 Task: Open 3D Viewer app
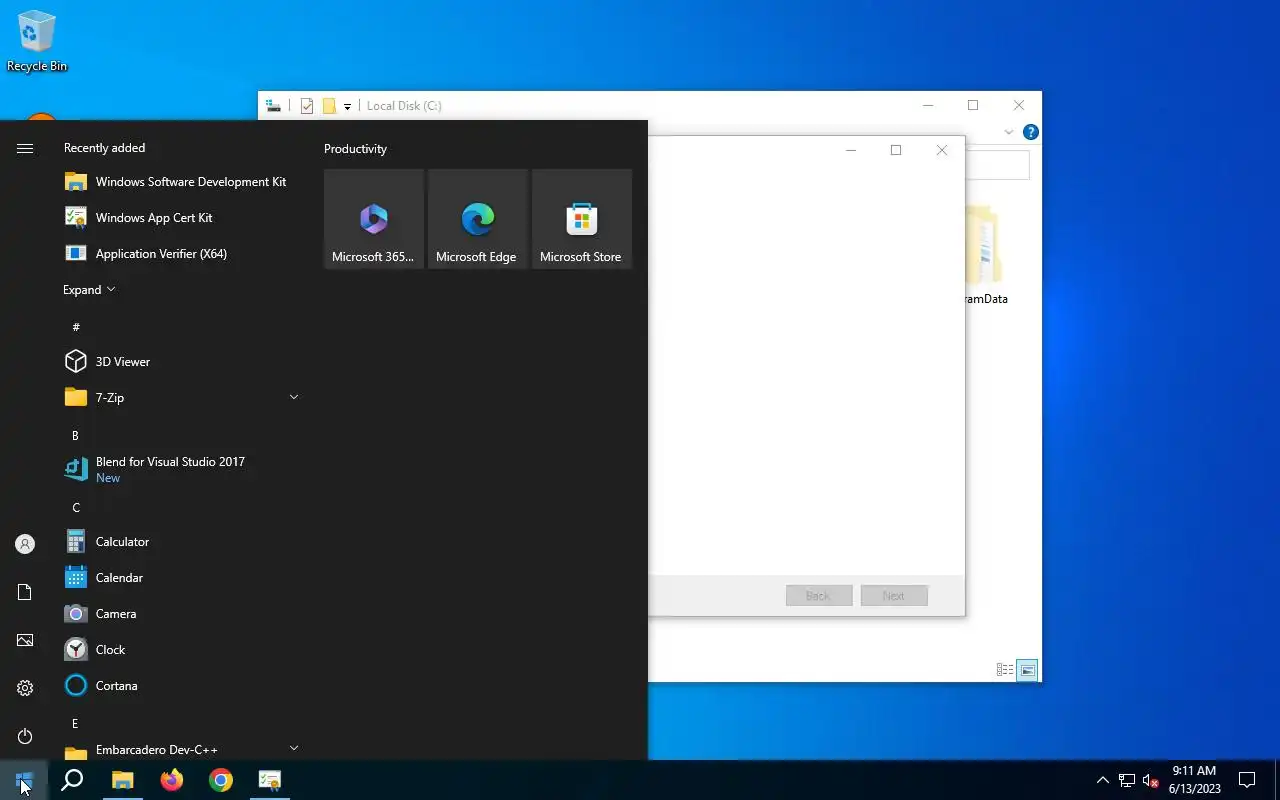click(181, 362)
